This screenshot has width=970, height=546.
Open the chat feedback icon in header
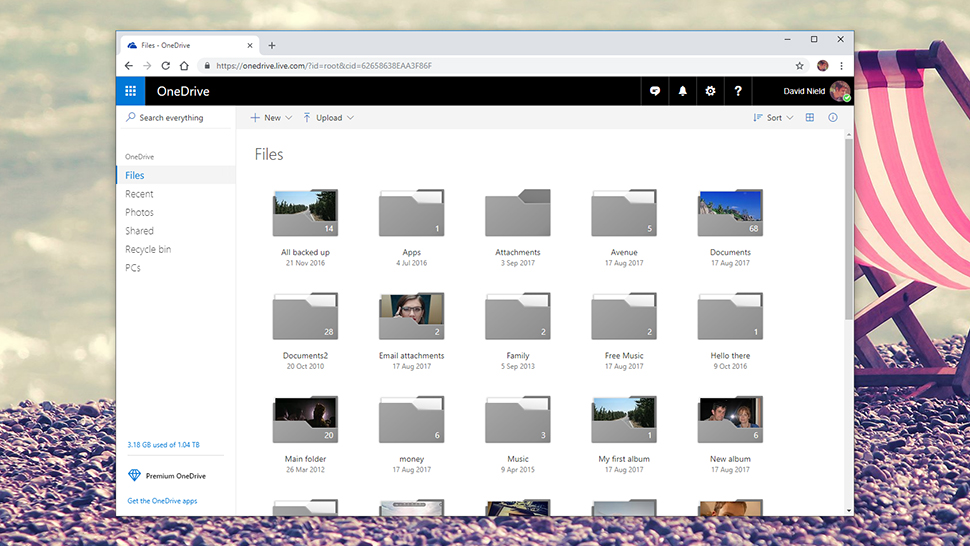pyautogui.click(x=655, y=91)
